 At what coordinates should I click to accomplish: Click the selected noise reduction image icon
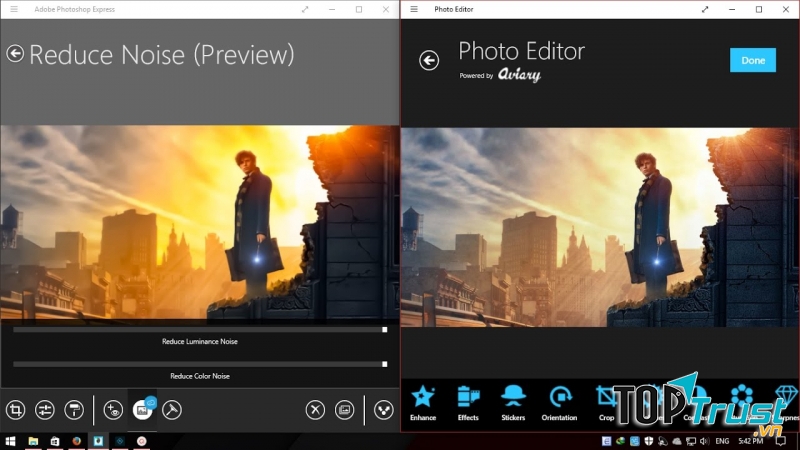(142, 410)
